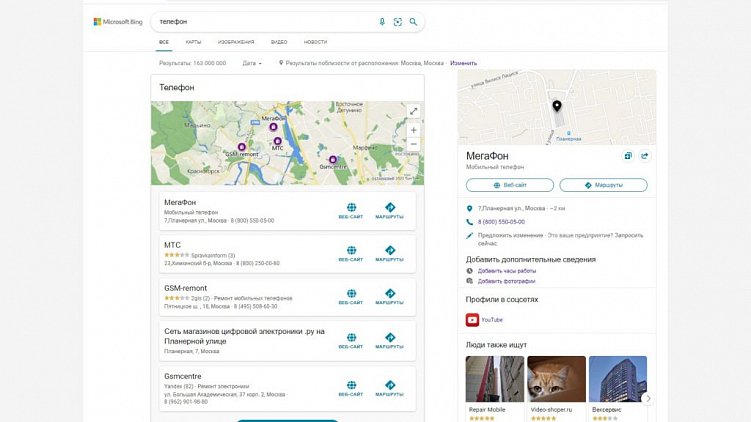
Task: Select the ВСЕ search tab
Action: tap(164, 42)
